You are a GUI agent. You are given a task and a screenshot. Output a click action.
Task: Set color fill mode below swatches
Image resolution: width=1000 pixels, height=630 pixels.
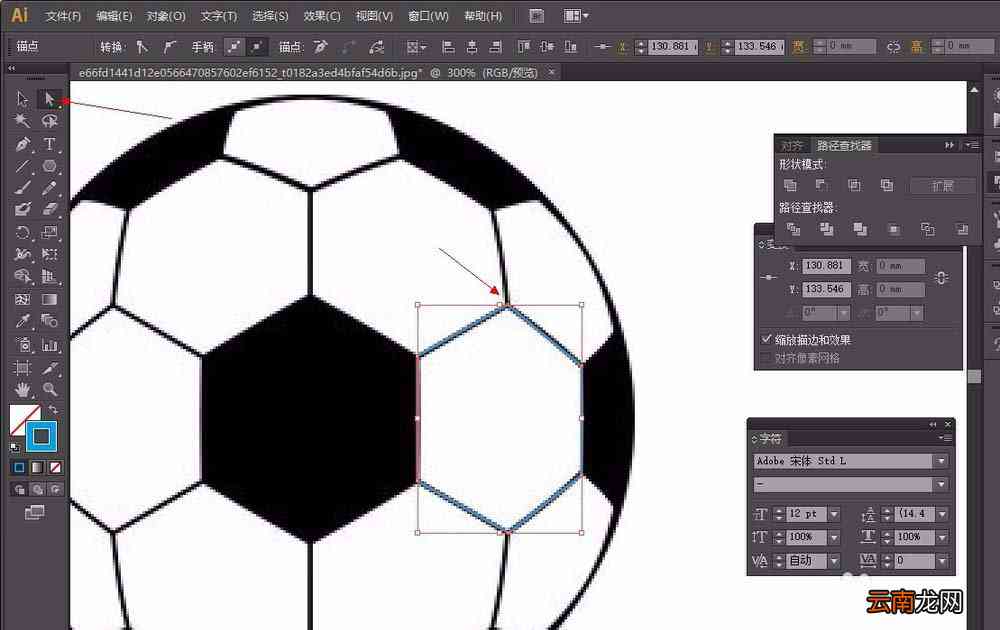click(x=20, y=467)
